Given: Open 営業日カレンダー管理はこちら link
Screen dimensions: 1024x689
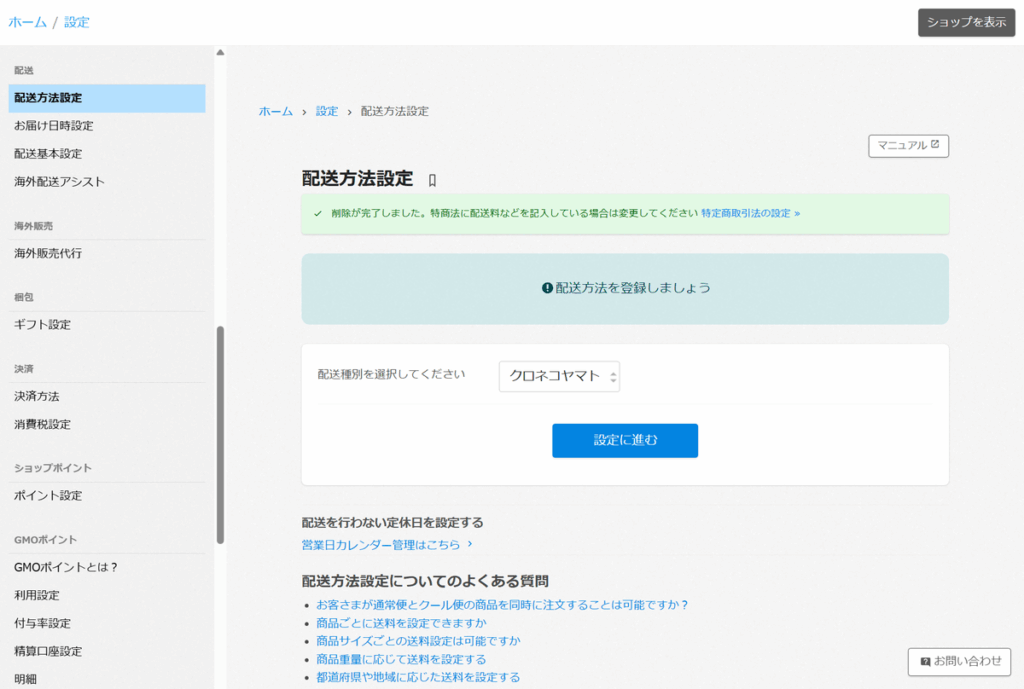Looking at the screenshot, I should pos(387,545).
